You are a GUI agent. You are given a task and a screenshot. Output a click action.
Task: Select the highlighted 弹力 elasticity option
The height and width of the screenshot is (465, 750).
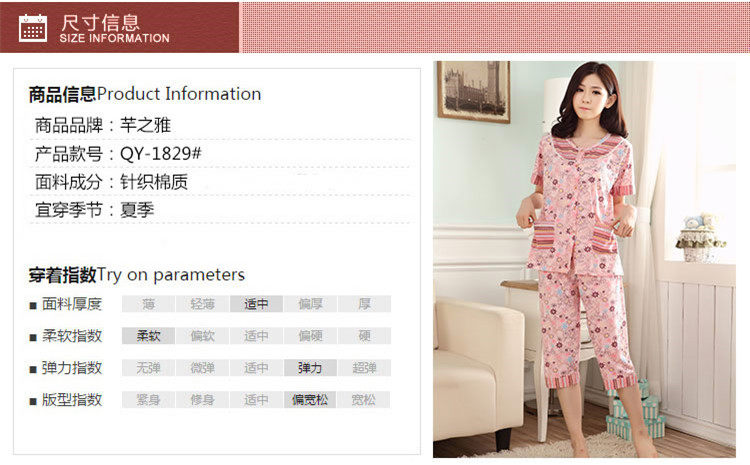[x=310, y=368]
